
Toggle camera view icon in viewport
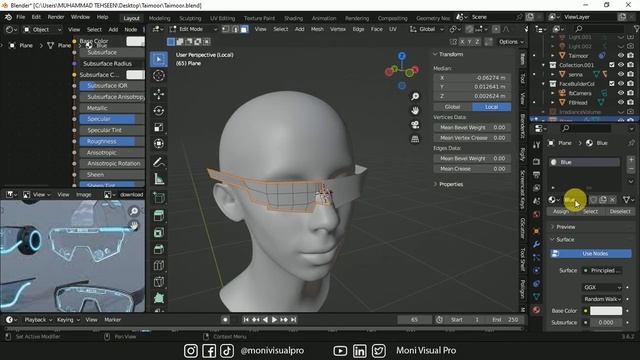point(415,125)
